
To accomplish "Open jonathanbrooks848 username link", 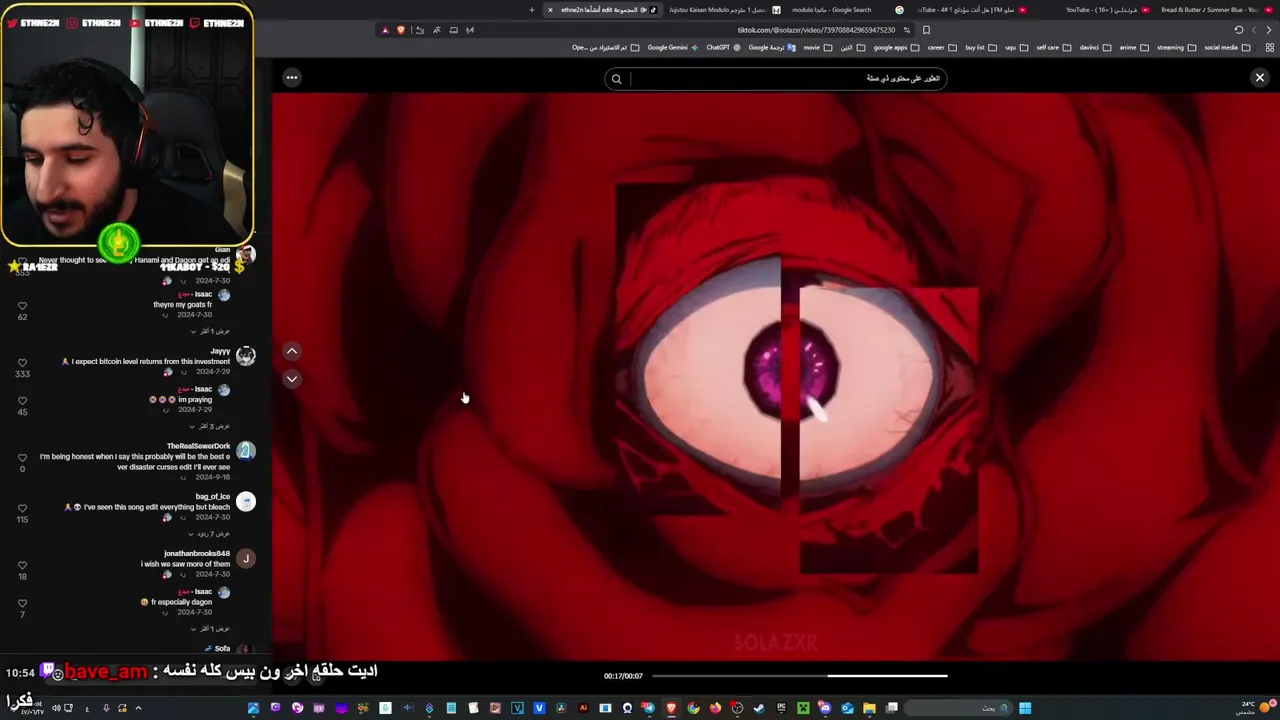I will click(197, 553).
